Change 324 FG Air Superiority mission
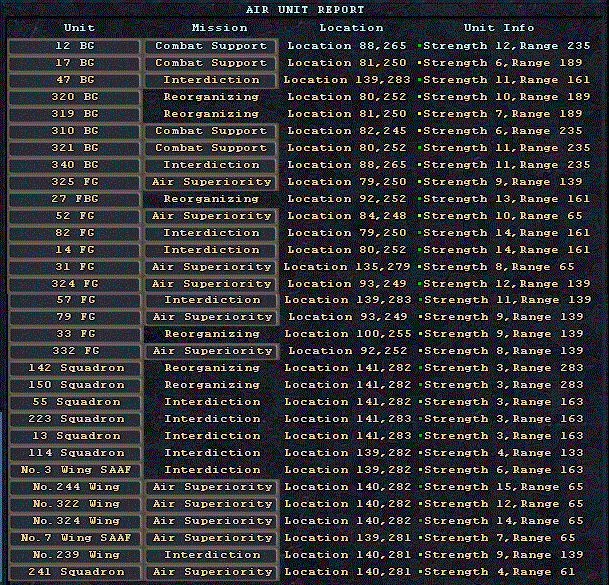 click(x=211, y=284)
